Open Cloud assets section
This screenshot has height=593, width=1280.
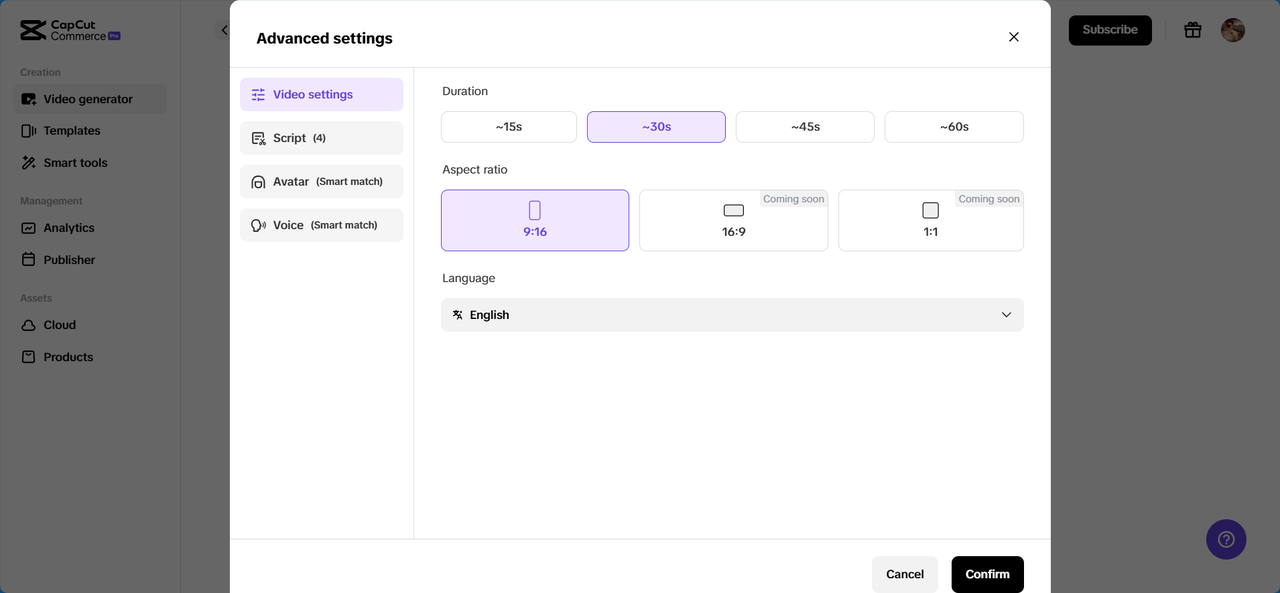(x=59, y=325)
